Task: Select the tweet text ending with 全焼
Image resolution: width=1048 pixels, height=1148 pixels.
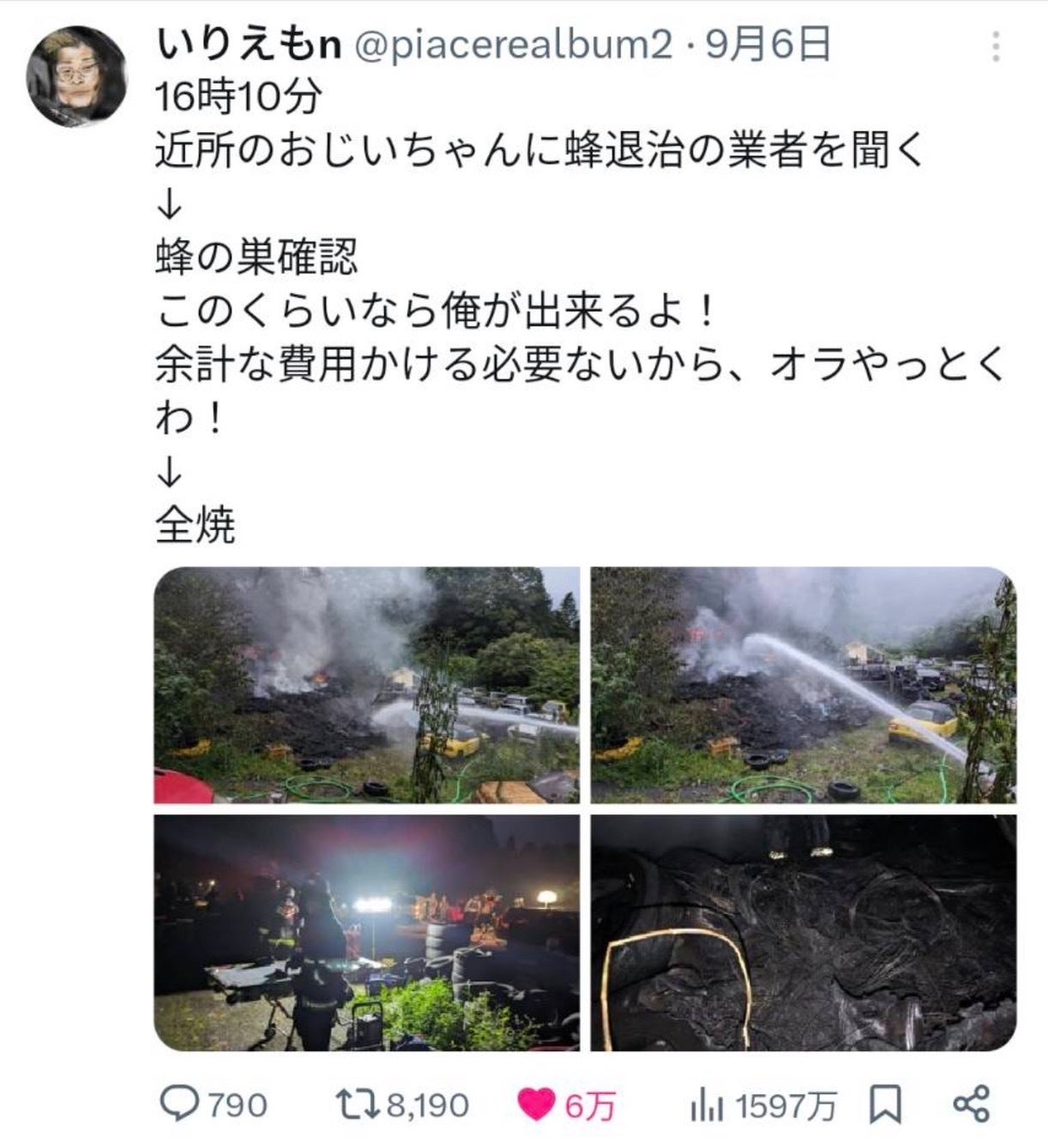Action: [x=581, y=312]
